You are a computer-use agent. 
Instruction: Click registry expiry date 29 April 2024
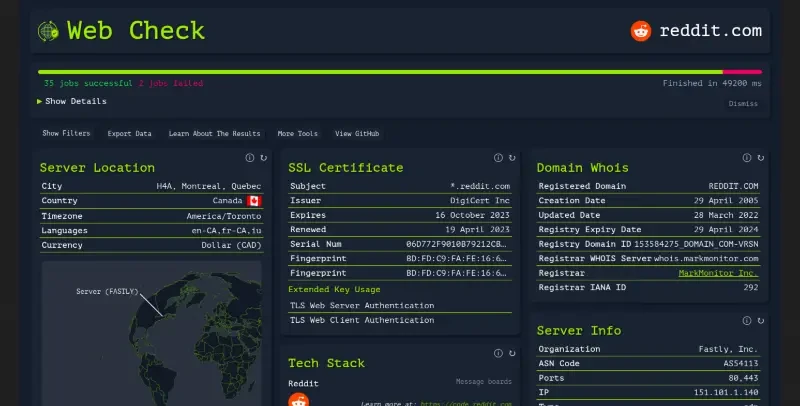click(x=726, y=230)
